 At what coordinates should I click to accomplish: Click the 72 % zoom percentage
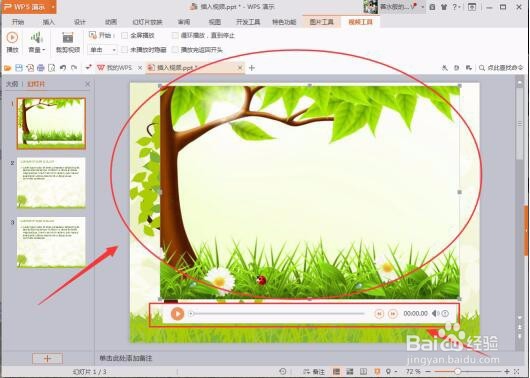coord(413,372)
